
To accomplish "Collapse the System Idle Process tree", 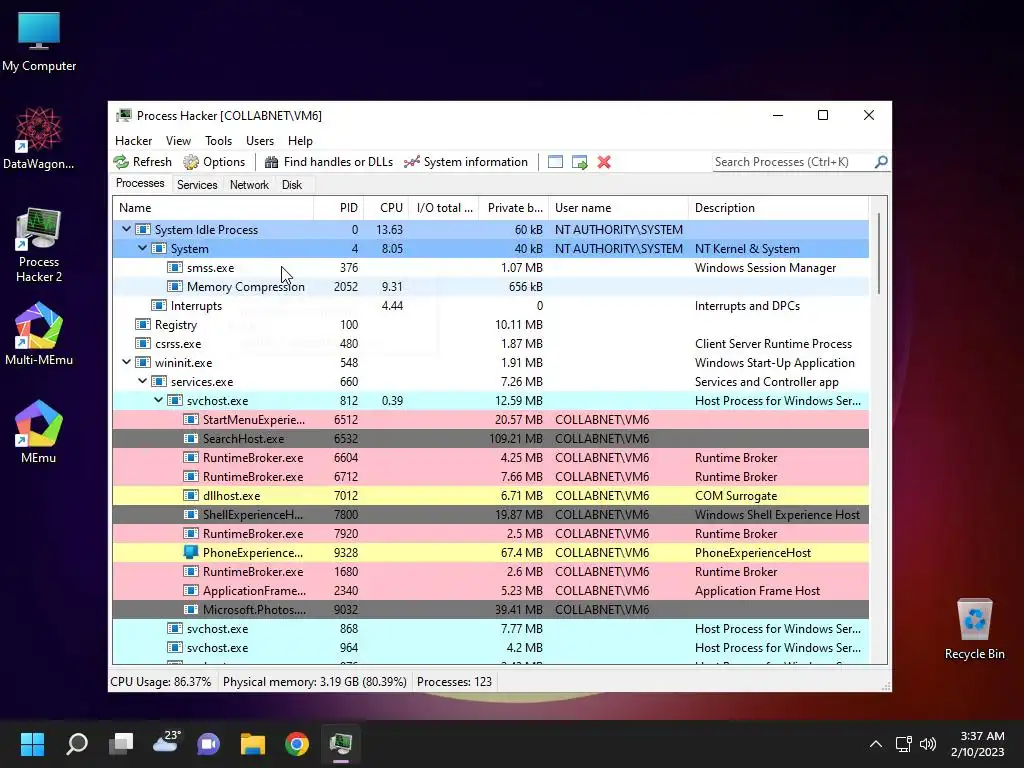I will (x=126, y=229).
